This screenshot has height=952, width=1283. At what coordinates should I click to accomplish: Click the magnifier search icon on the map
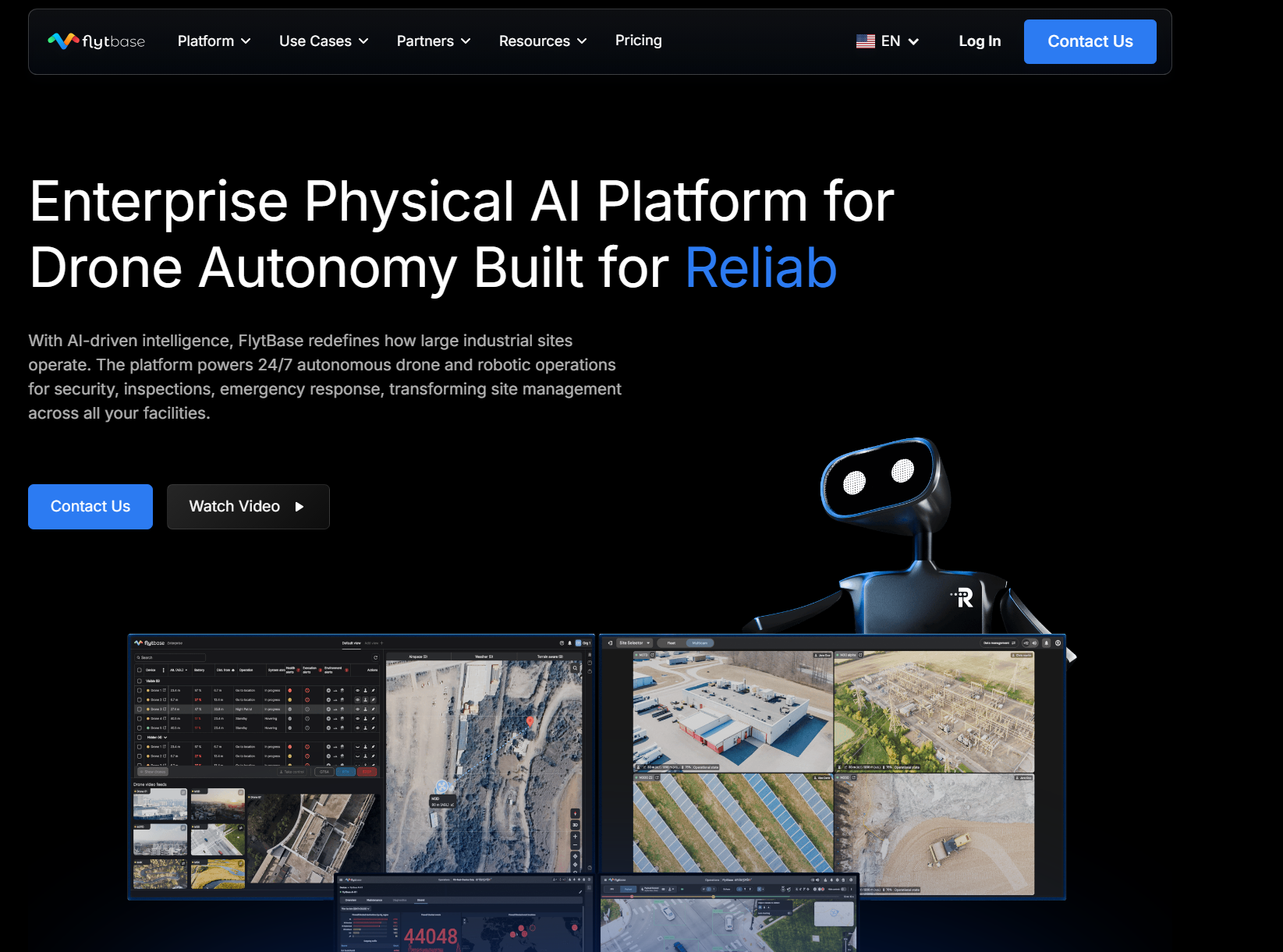pyautogui.click(x=576, y=668)
